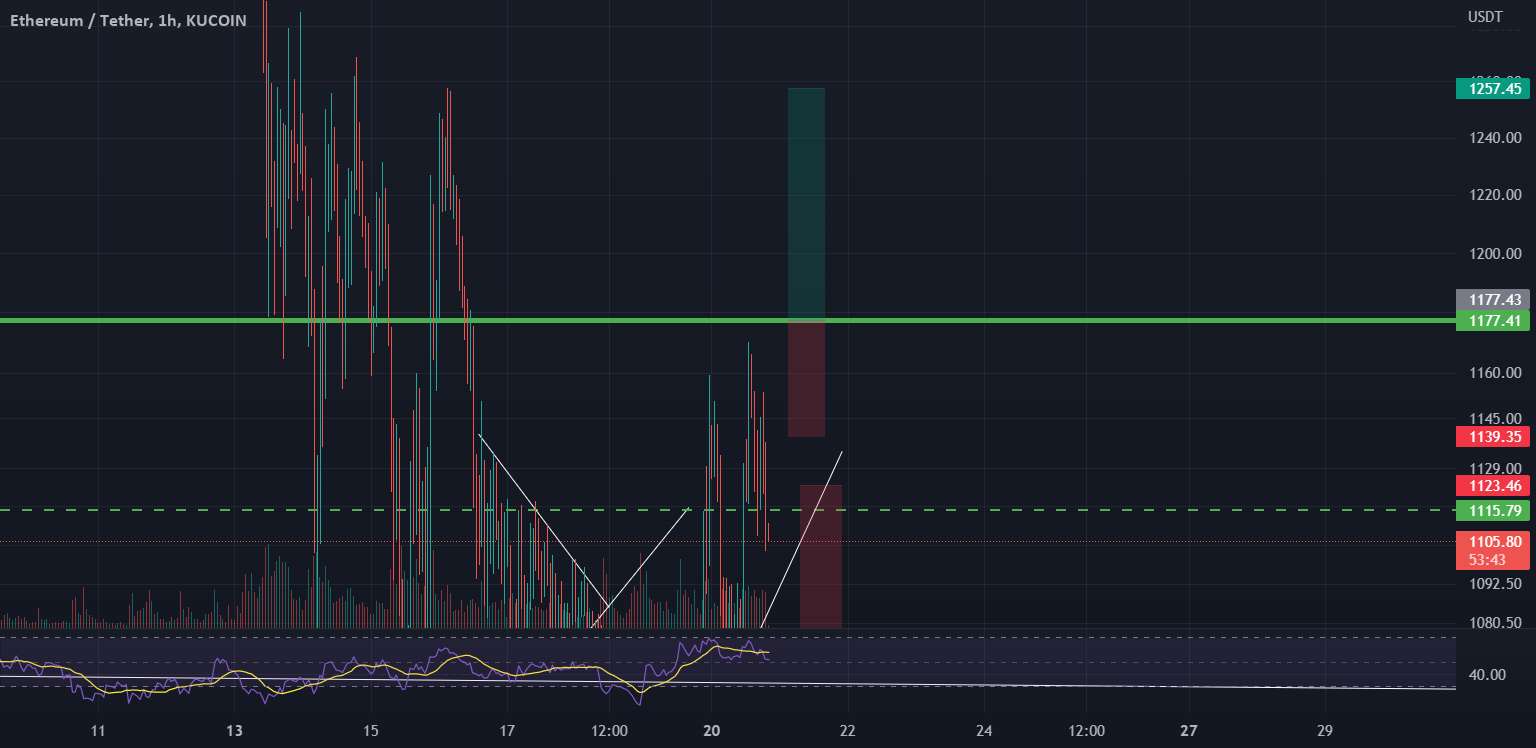Click the 1200.00 price axis value
The image size is (1536, 748).
1494,254
